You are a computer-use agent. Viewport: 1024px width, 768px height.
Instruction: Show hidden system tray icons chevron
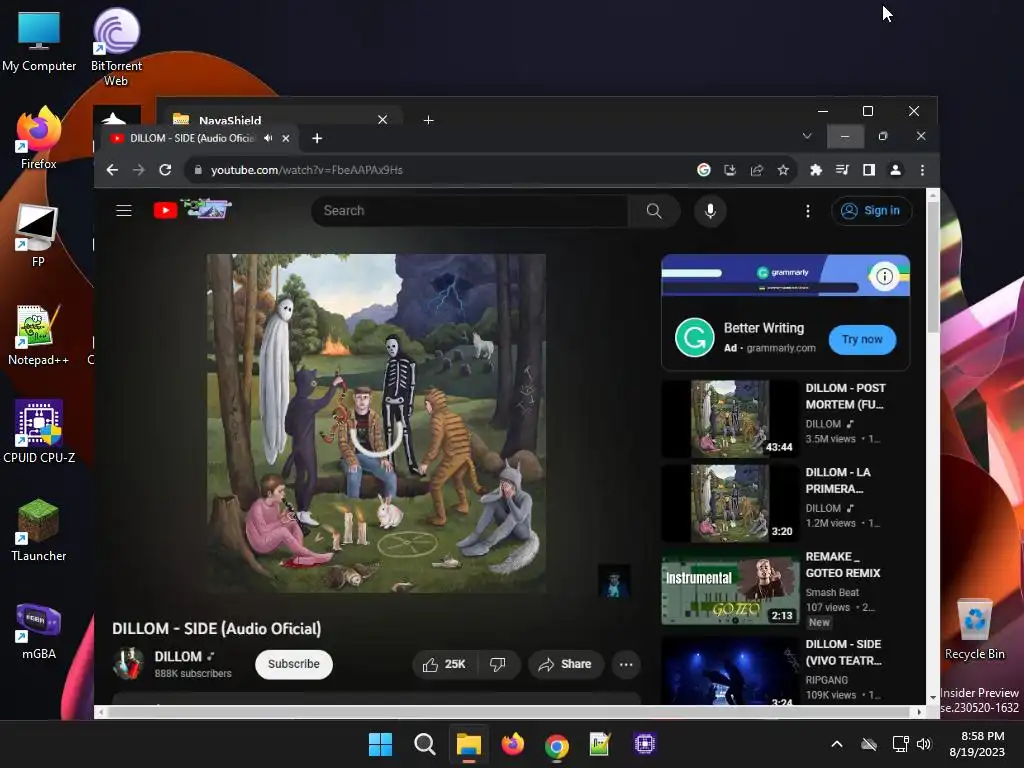tap(837, 744)
